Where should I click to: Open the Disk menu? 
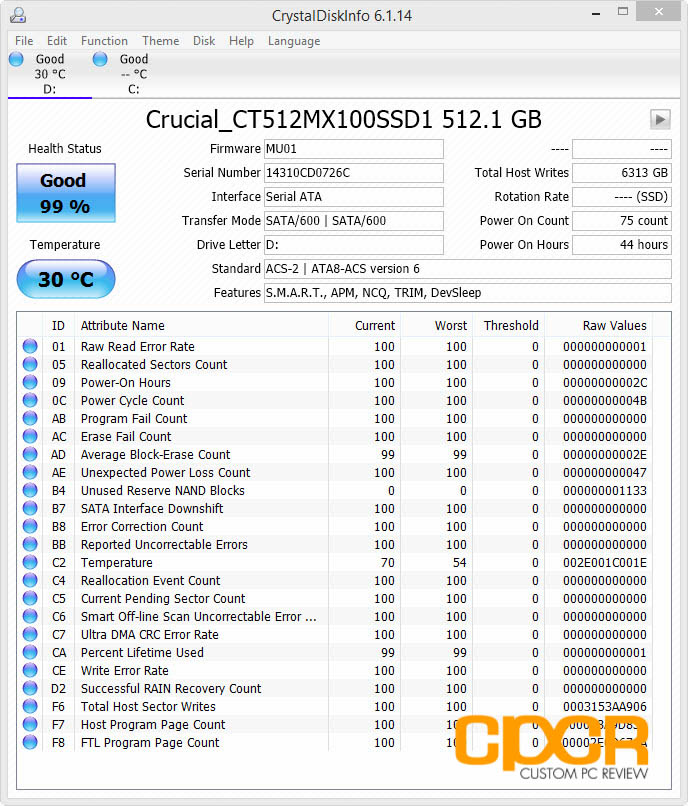click(x=204, y=41)
